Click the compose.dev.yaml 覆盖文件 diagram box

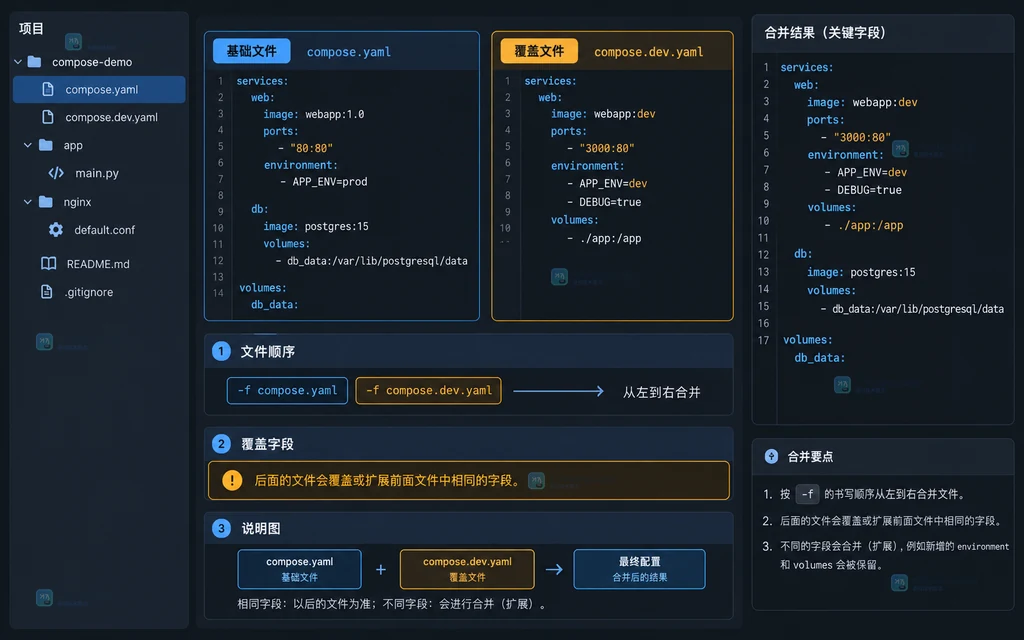pyautogui.click(x=467, y=569)
